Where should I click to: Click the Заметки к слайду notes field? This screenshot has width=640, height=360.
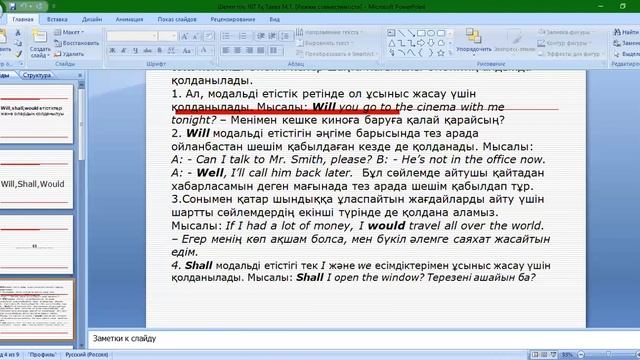(x=363, y=339)
